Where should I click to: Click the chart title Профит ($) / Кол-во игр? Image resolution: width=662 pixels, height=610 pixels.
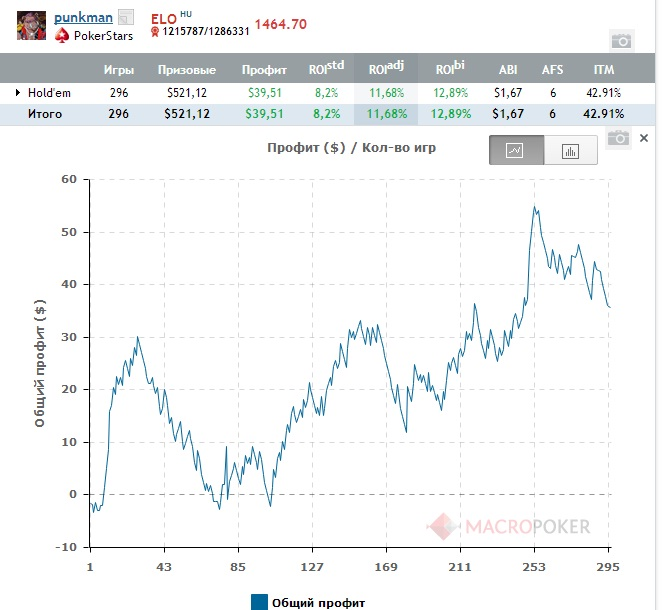(x=351, y=148)
